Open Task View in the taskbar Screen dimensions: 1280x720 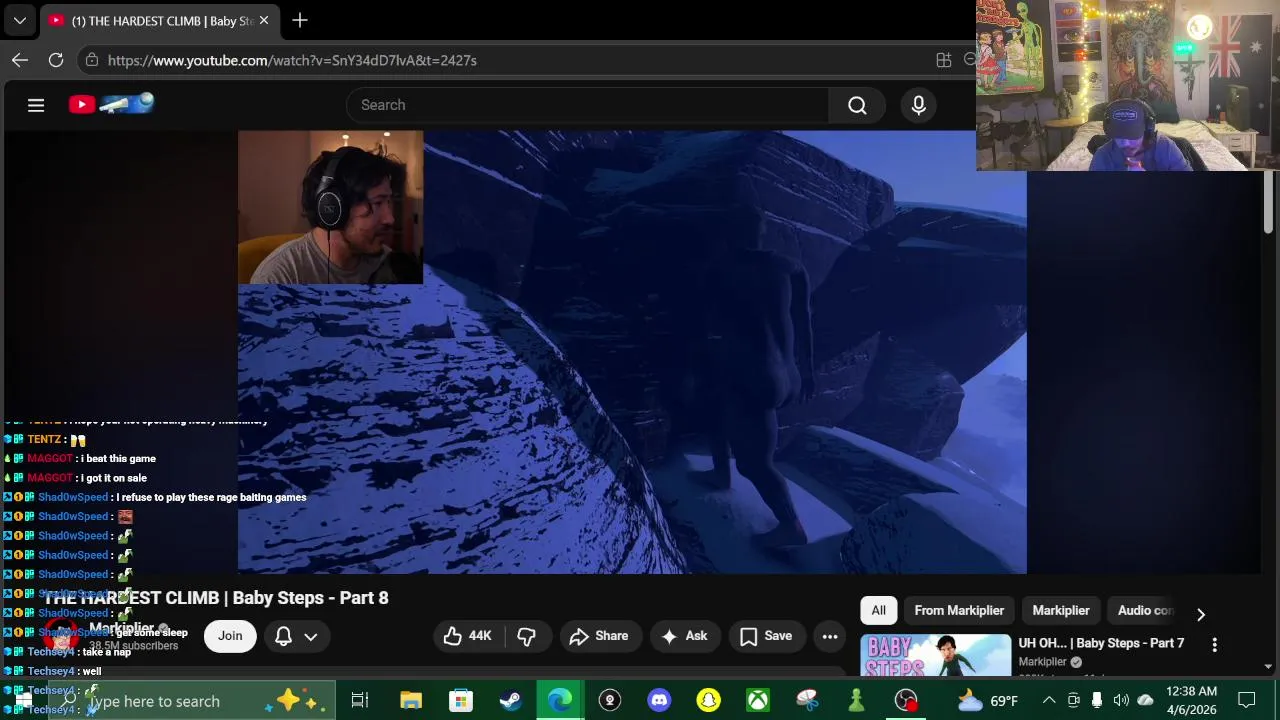click(360, 701)
